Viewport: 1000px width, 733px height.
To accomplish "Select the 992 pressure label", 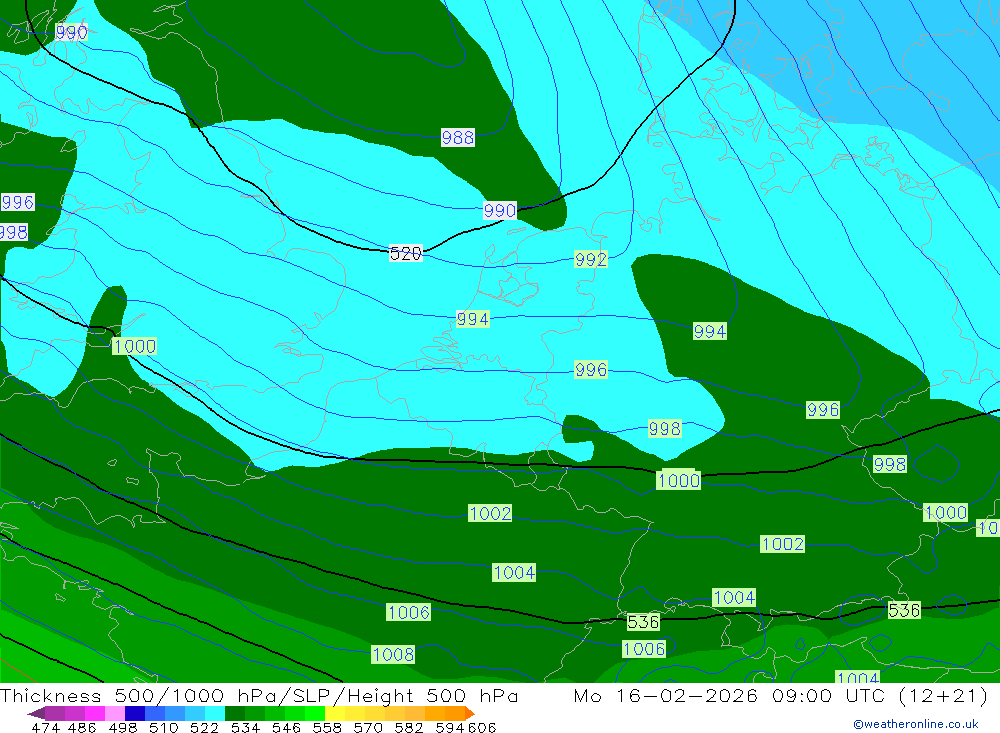I will tap(591, 260).
